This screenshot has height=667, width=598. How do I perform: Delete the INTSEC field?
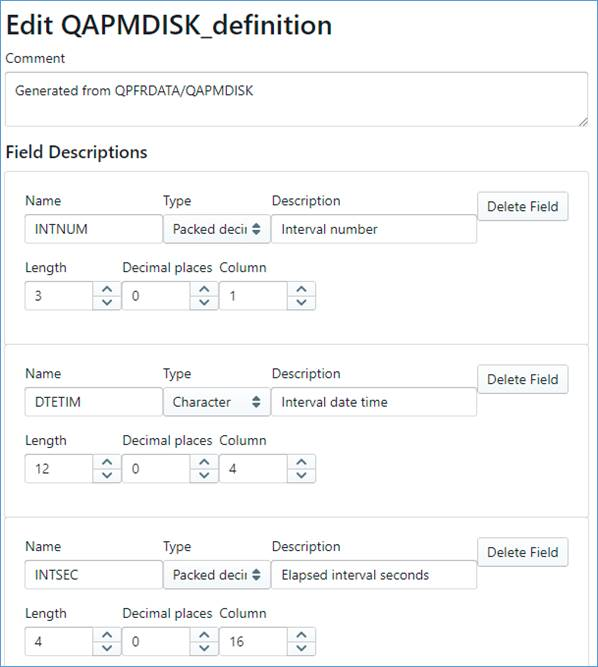[x=522, y=552]
